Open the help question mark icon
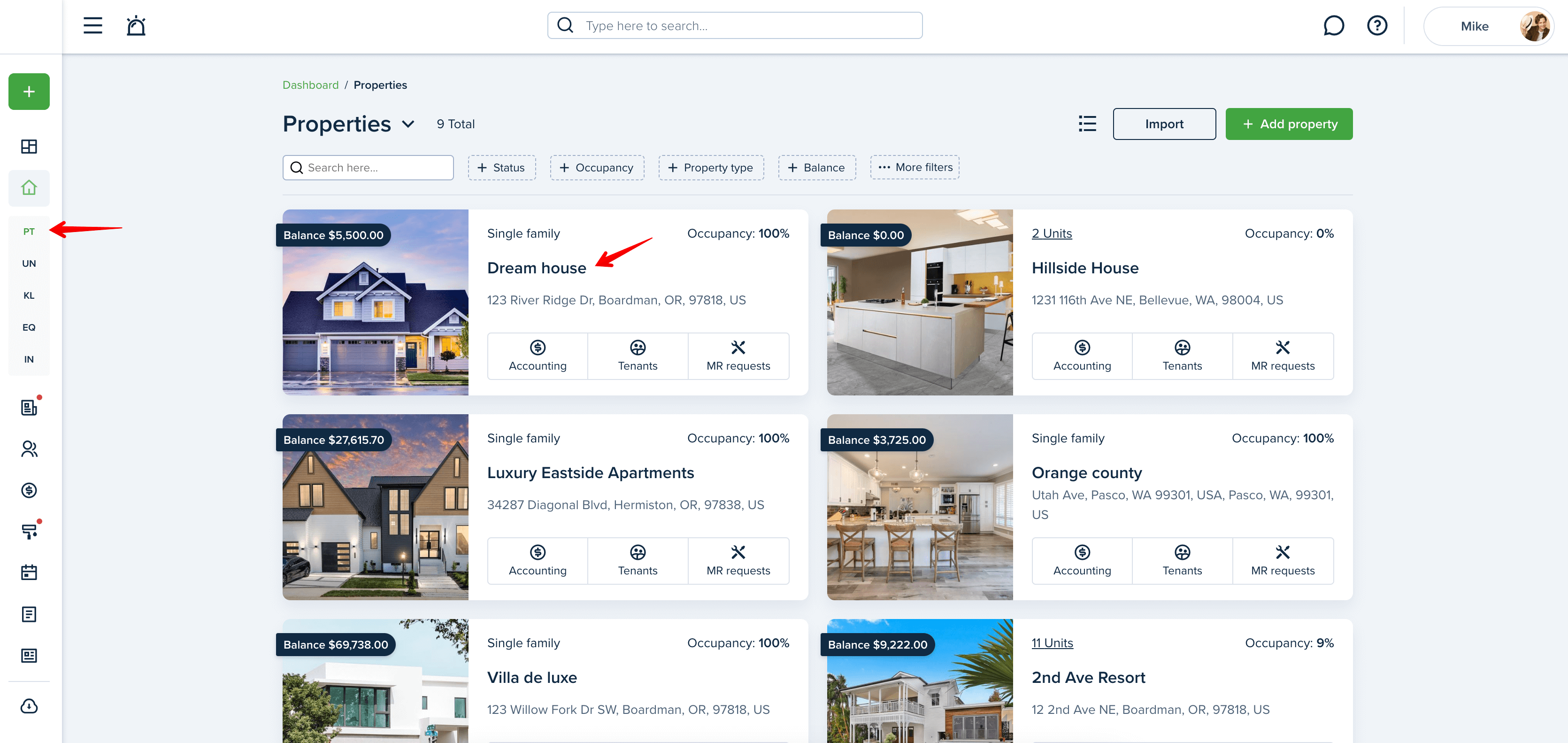The width and height of the screenshot is (1568, 743). [1377, 25]
